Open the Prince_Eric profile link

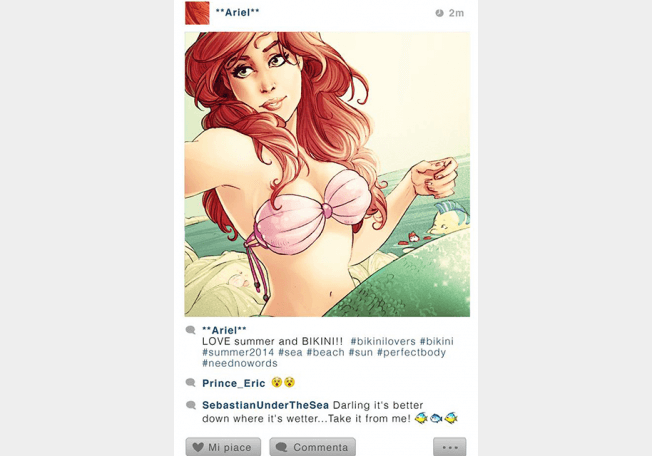pos(234,383)
